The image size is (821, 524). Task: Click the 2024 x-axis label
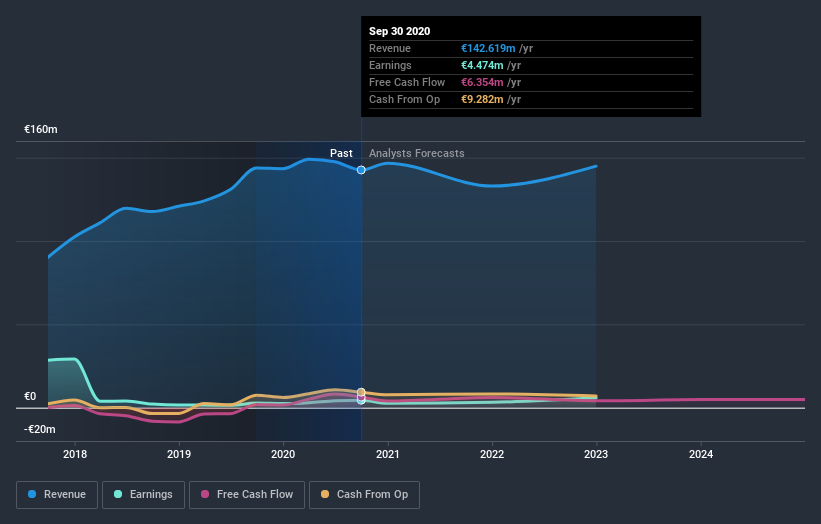pyautogui.click(x=701, y=454)
